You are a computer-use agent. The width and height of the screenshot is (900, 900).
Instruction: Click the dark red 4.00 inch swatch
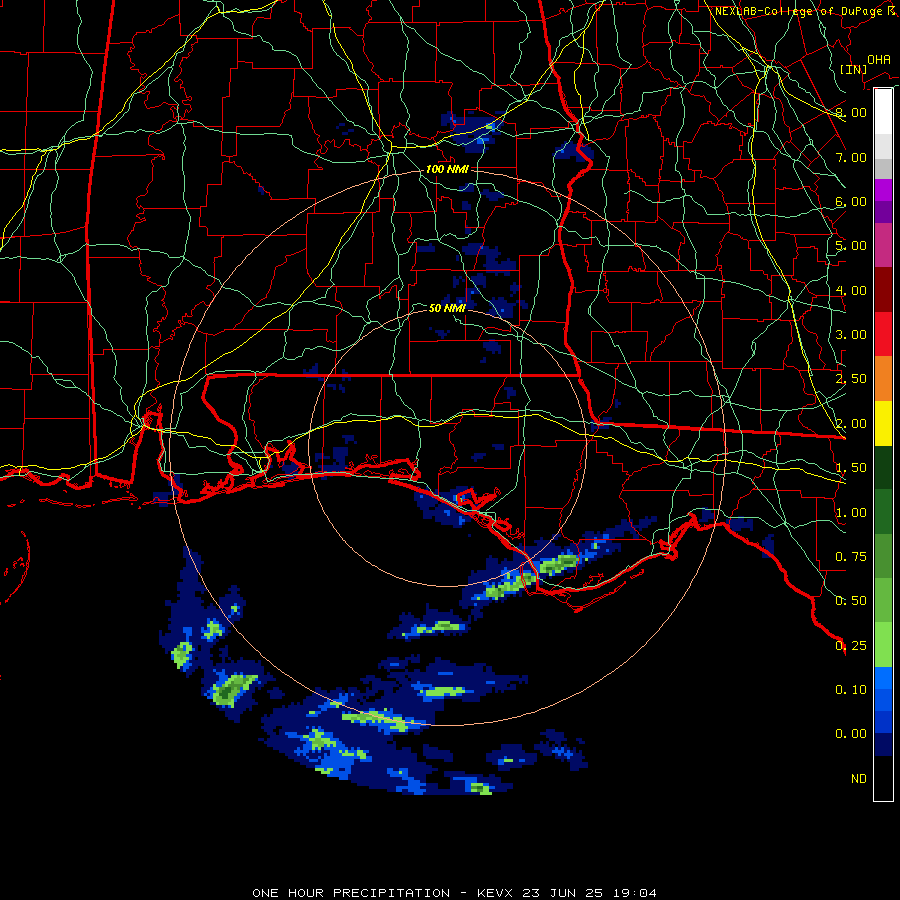coord(883,289)
